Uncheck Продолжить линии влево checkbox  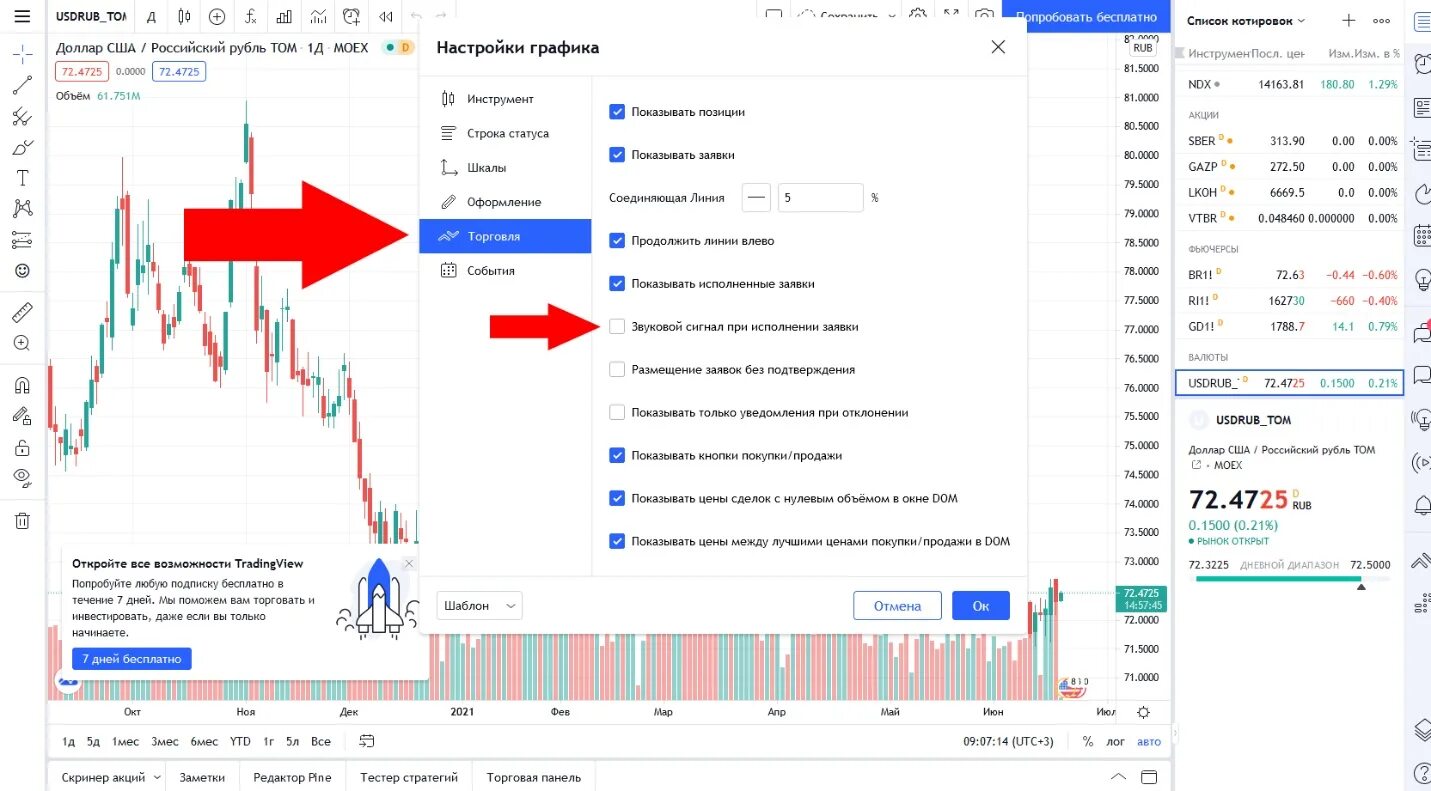pyautogui.click(x=617, y=241)
